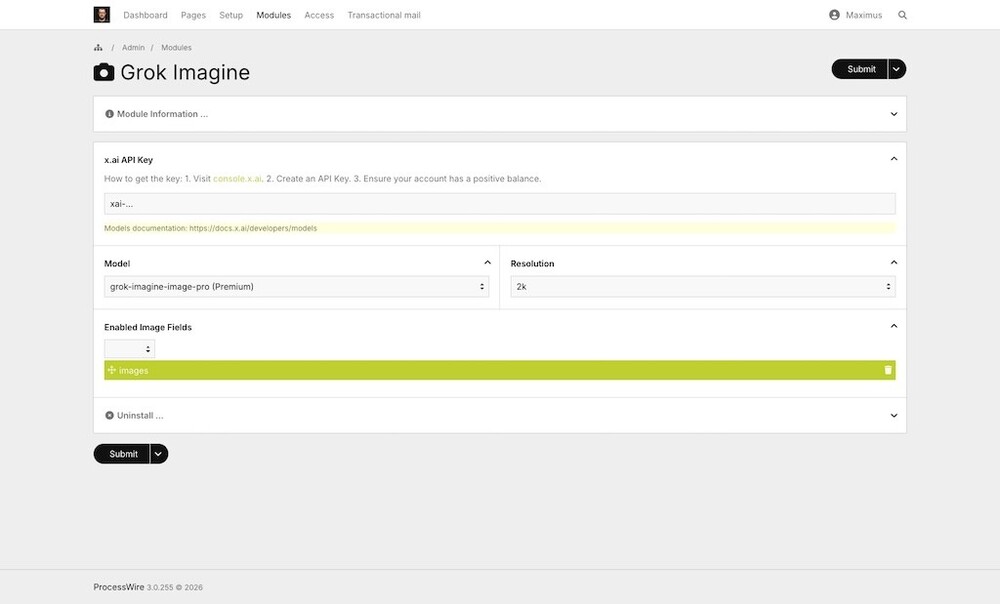Open the Enabled Image Fields selector
This screenshot has width=1000, height=604.
129,349
